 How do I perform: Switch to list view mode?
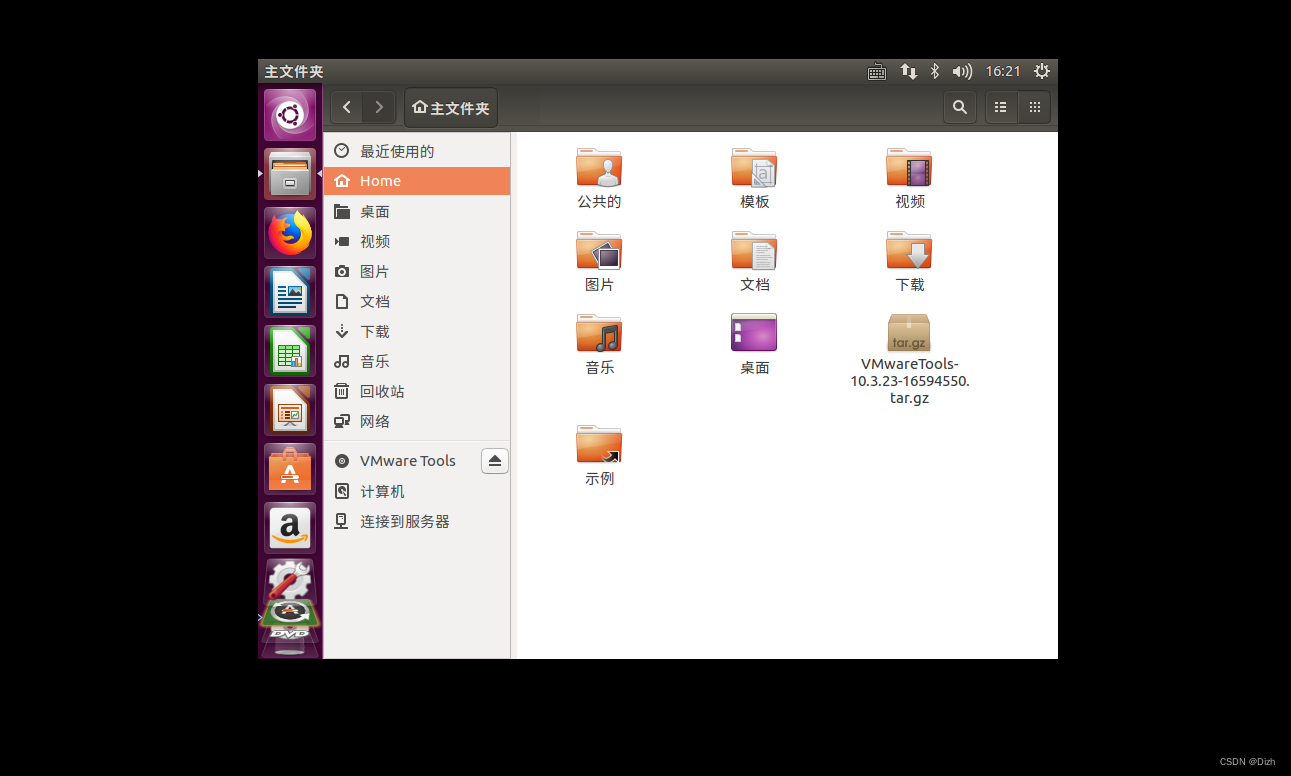[1000, 107]
